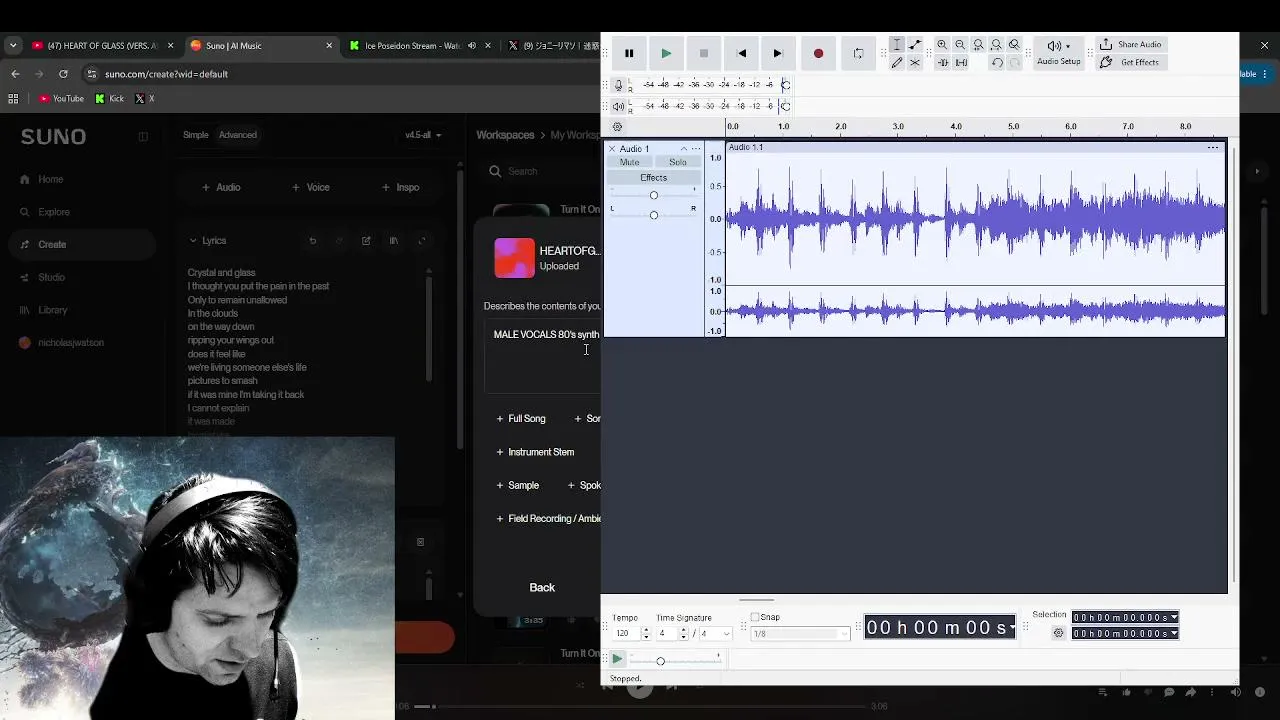Switch to the Ice Poseidon Stream tab

(421, 45)
